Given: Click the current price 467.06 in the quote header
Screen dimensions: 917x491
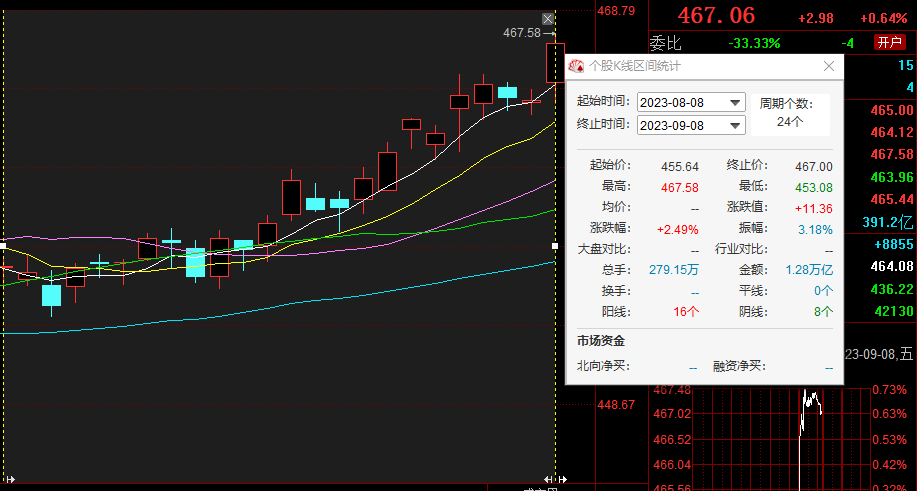Looking at the screenshot, I should pos(716,16).
